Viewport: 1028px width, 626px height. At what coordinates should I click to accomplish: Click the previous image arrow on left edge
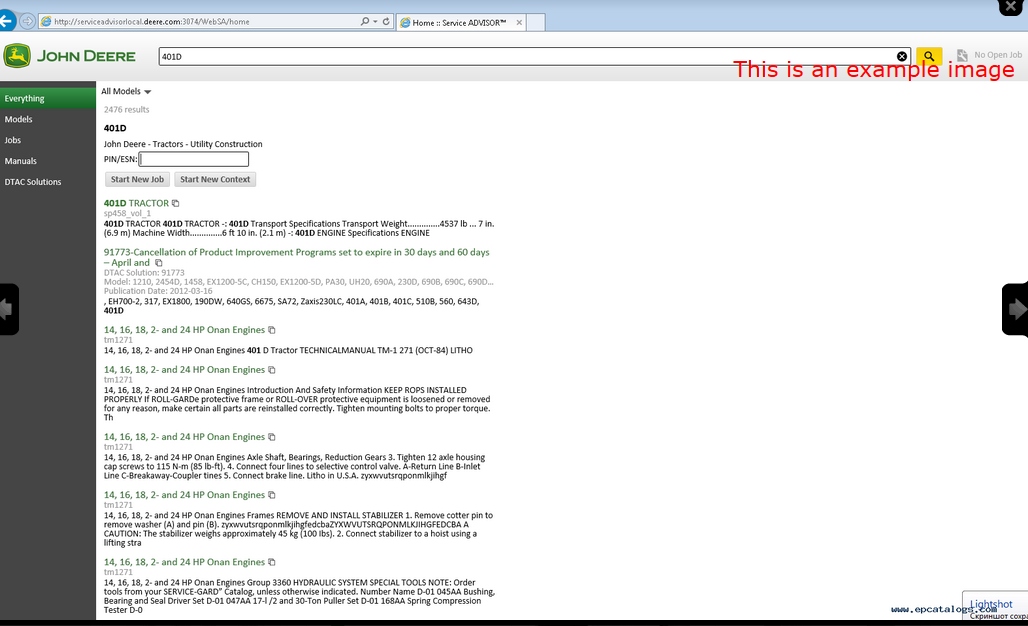click(x=8, y=309)
